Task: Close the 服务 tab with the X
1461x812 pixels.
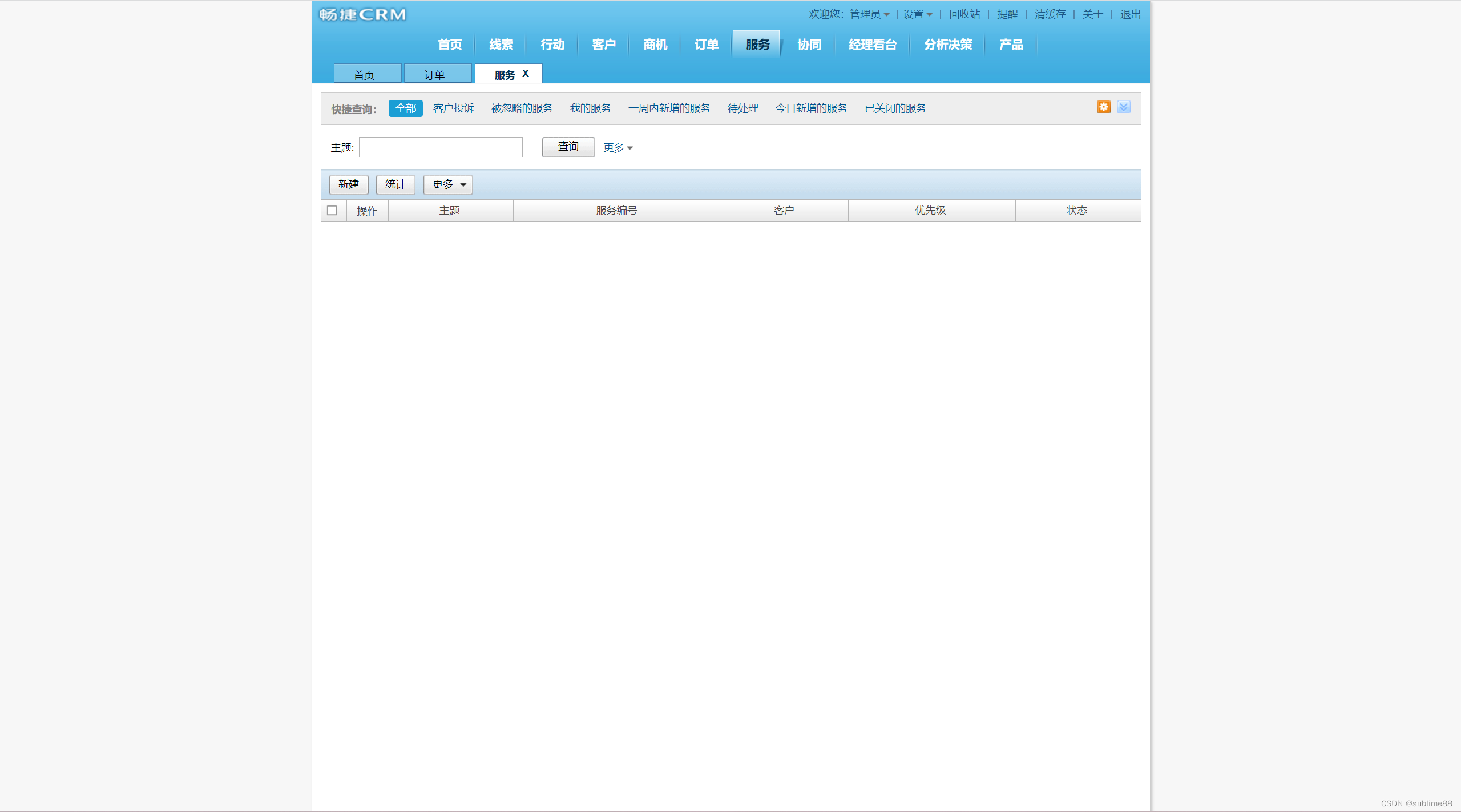Action: (x=526, y=74)
